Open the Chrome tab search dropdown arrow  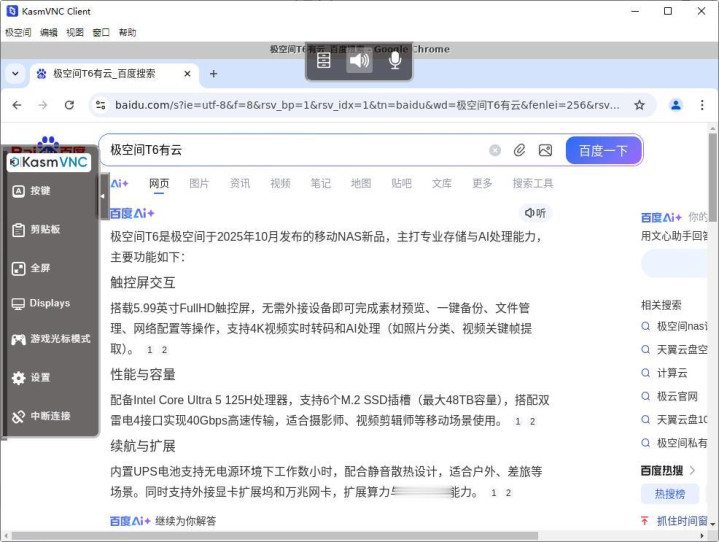(15, 74)
